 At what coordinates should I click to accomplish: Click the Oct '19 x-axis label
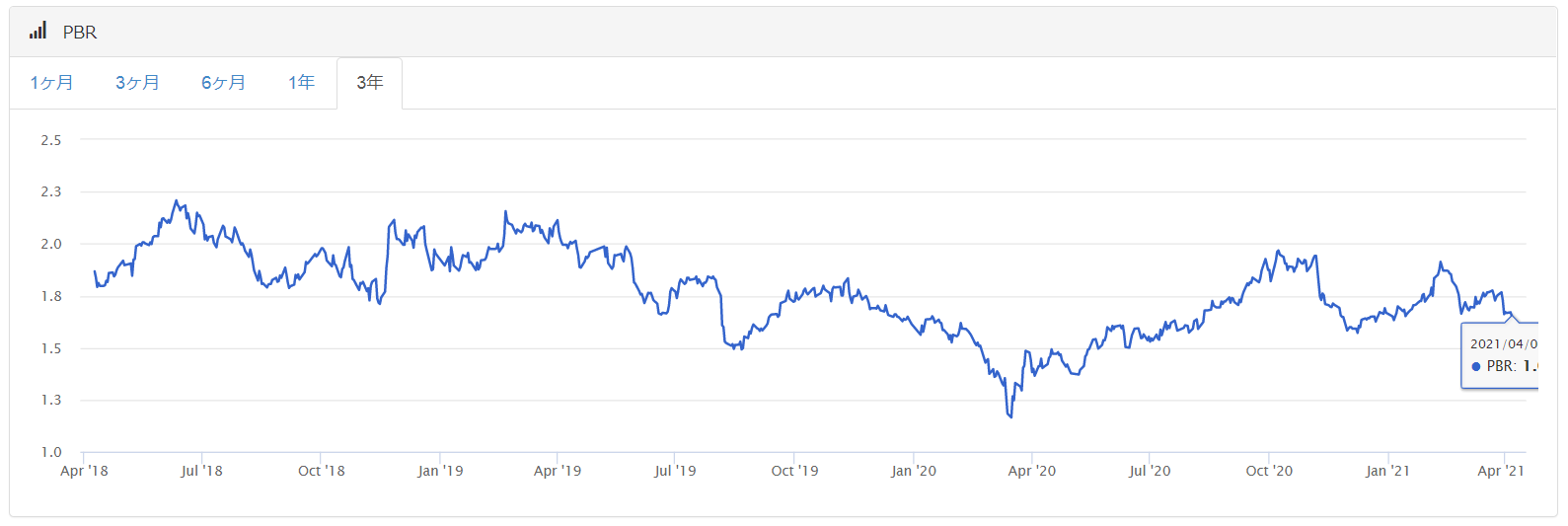(794, 471)
